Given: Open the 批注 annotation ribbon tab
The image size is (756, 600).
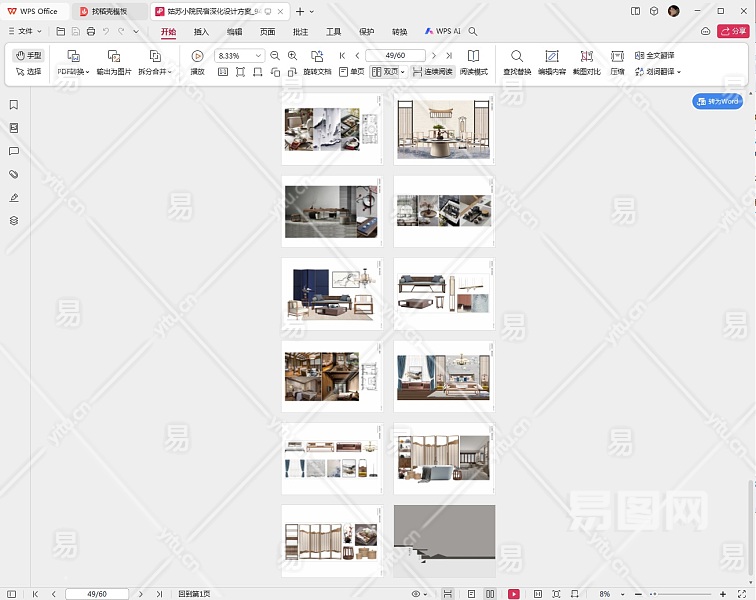Looking at the screenshot, I should pyautogui.click(x=300, y=31).
